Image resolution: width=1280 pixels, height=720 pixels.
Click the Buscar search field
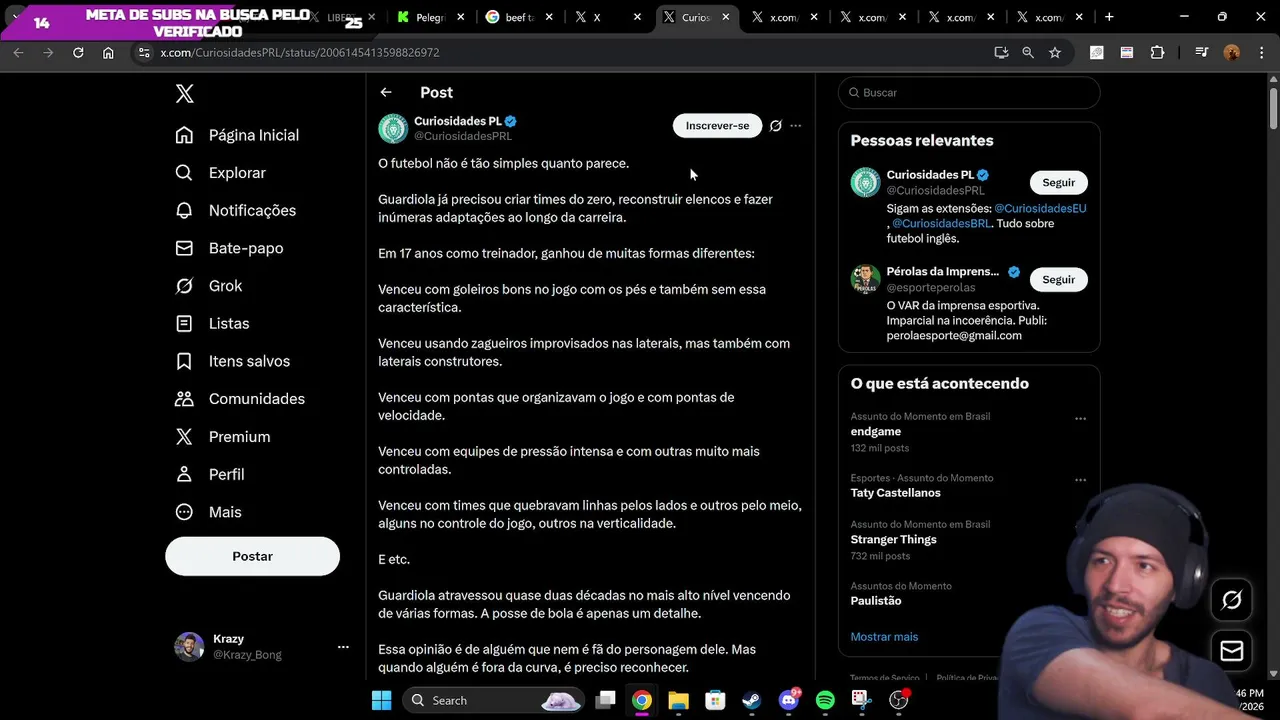pyautogui.click(x=969, y=92)
